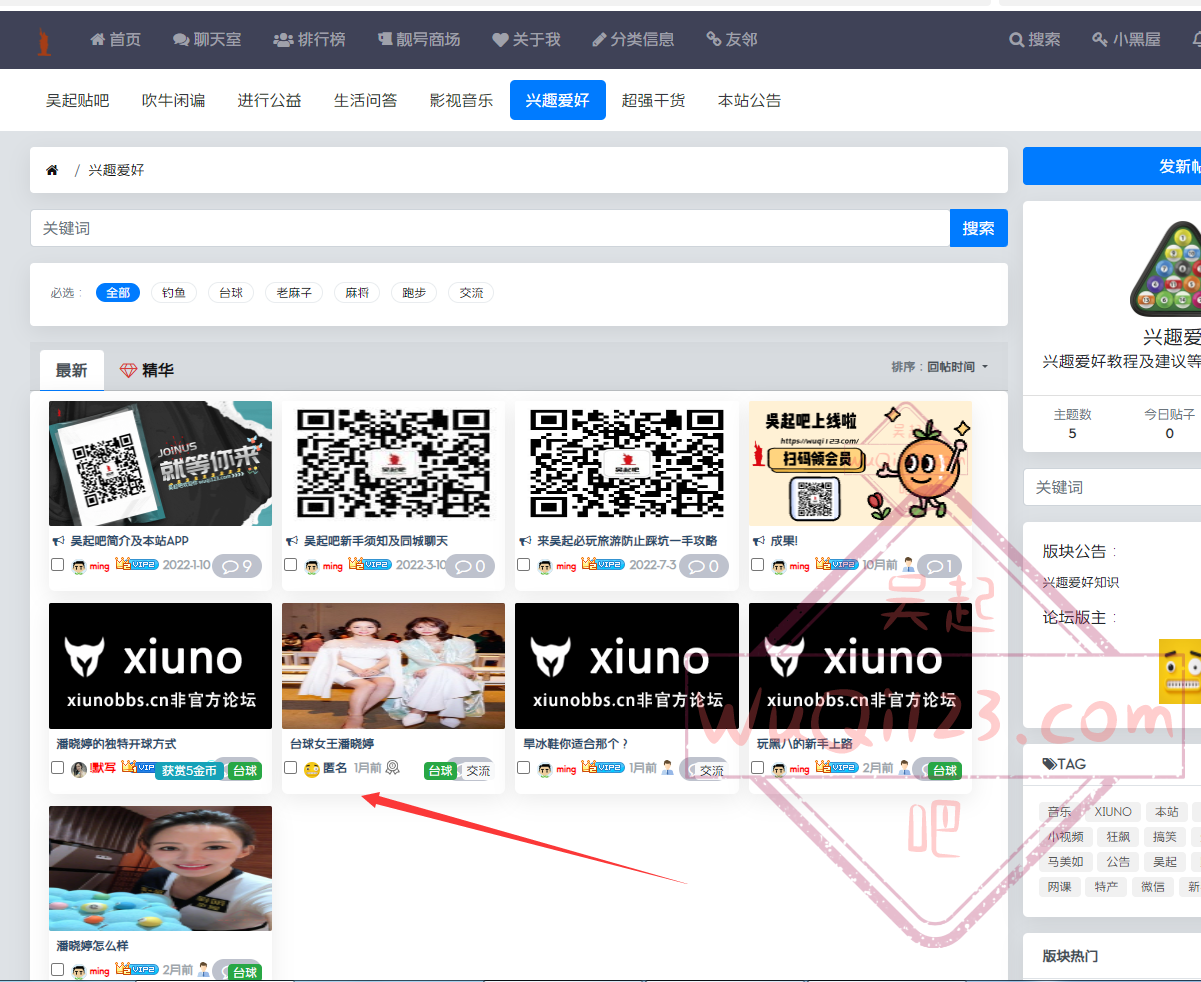Screen dimensions: 1201x982
Task: Tick checkbox of 旱冰鞋你适合那个?
Action: (x=523, y=768)
